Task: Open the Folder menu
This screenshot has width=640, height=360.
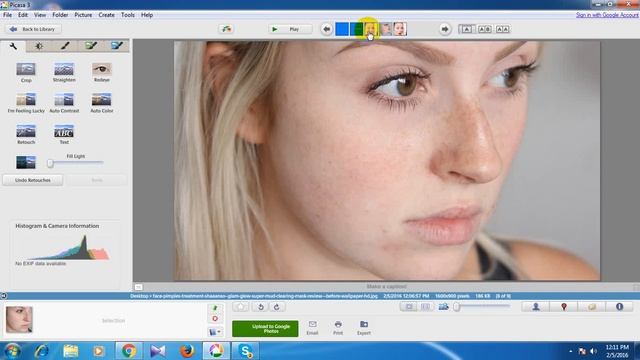Action: point(60,15)
